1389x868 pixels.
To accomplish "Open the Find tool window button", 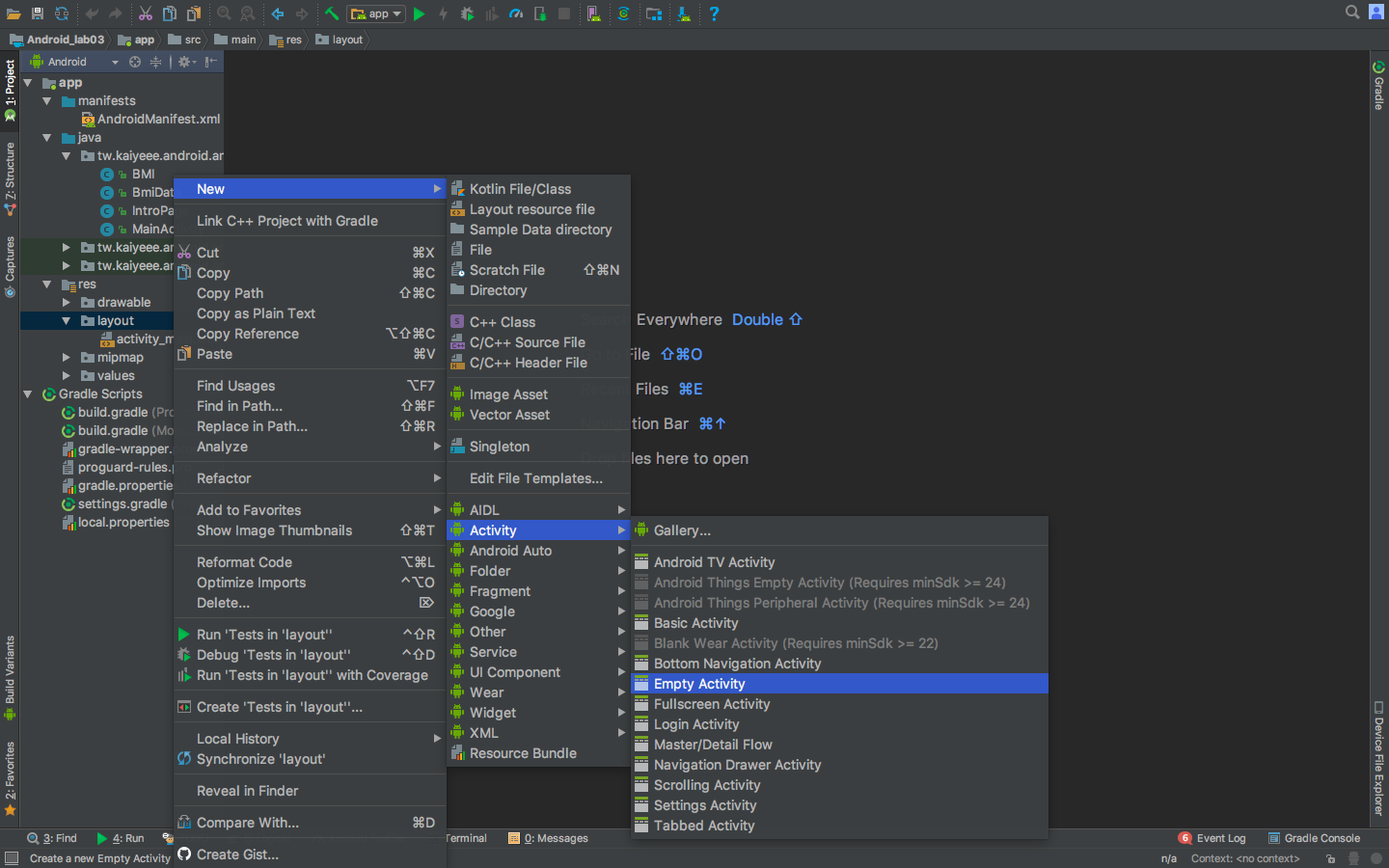I will click(52, 838).
